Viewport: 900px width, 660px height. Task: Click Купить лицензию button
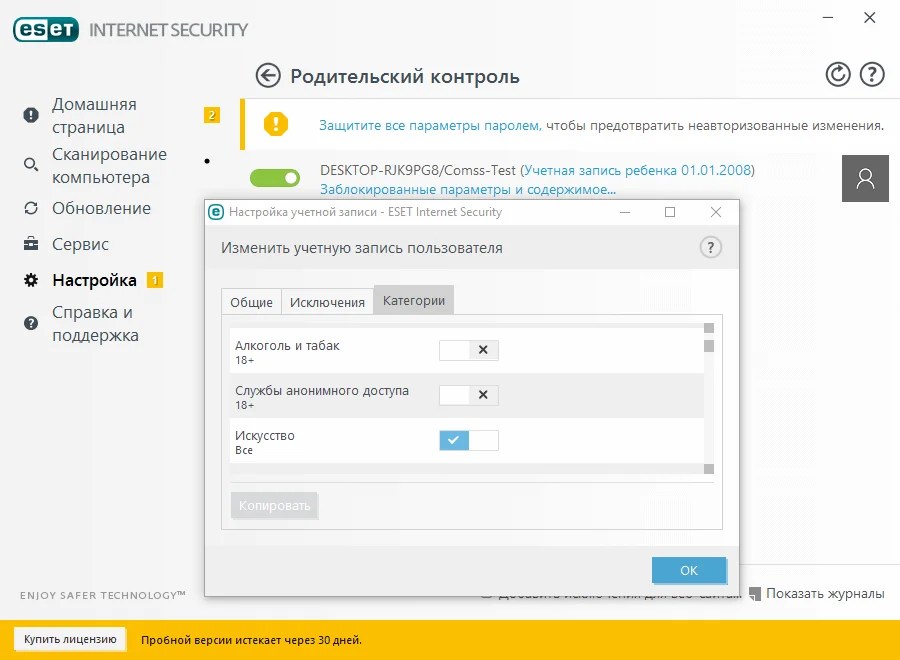(x=70, y=639)
